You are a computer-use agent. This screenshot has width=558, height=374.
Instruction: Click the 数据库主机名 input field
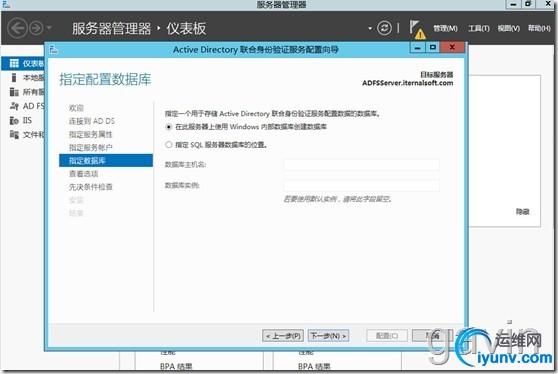(361, 165)
